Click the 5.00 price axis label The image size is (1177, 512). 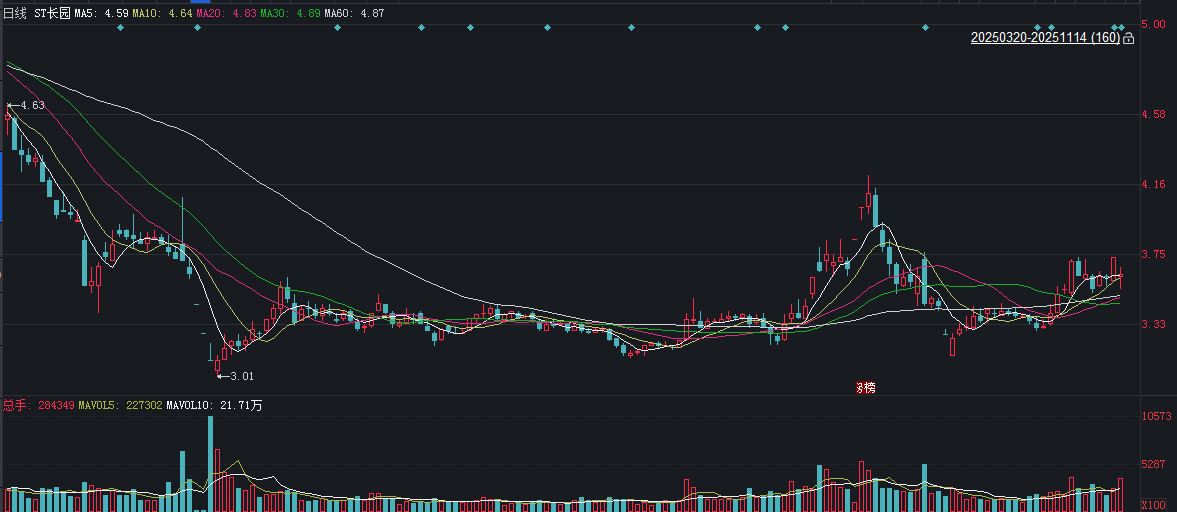click(x=1153, y=24)
